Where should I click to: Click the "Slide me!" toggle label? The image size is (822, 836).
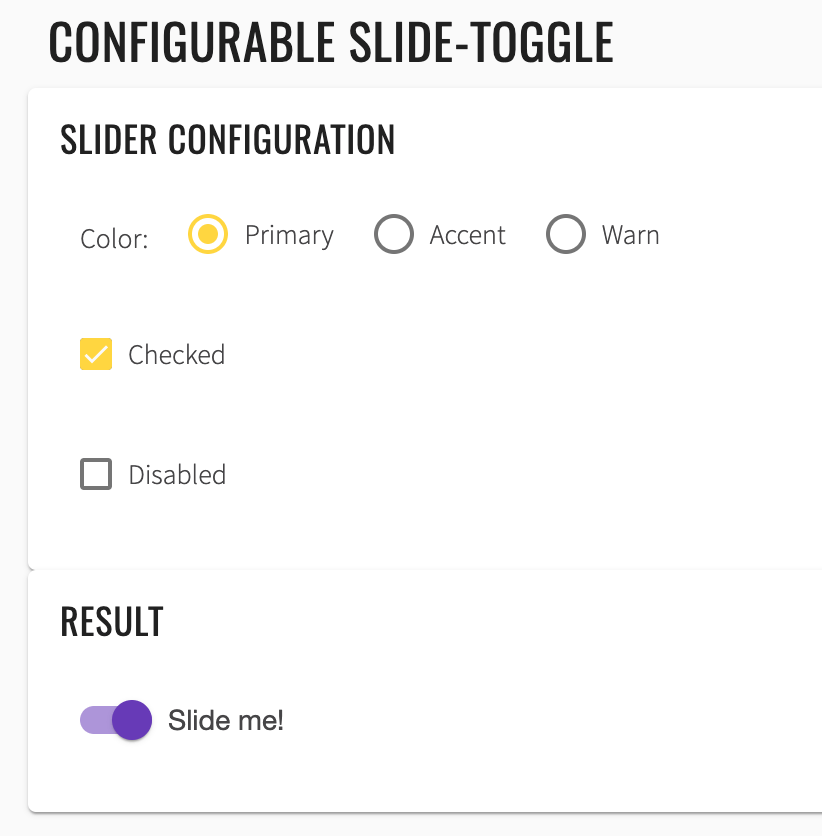226,720
